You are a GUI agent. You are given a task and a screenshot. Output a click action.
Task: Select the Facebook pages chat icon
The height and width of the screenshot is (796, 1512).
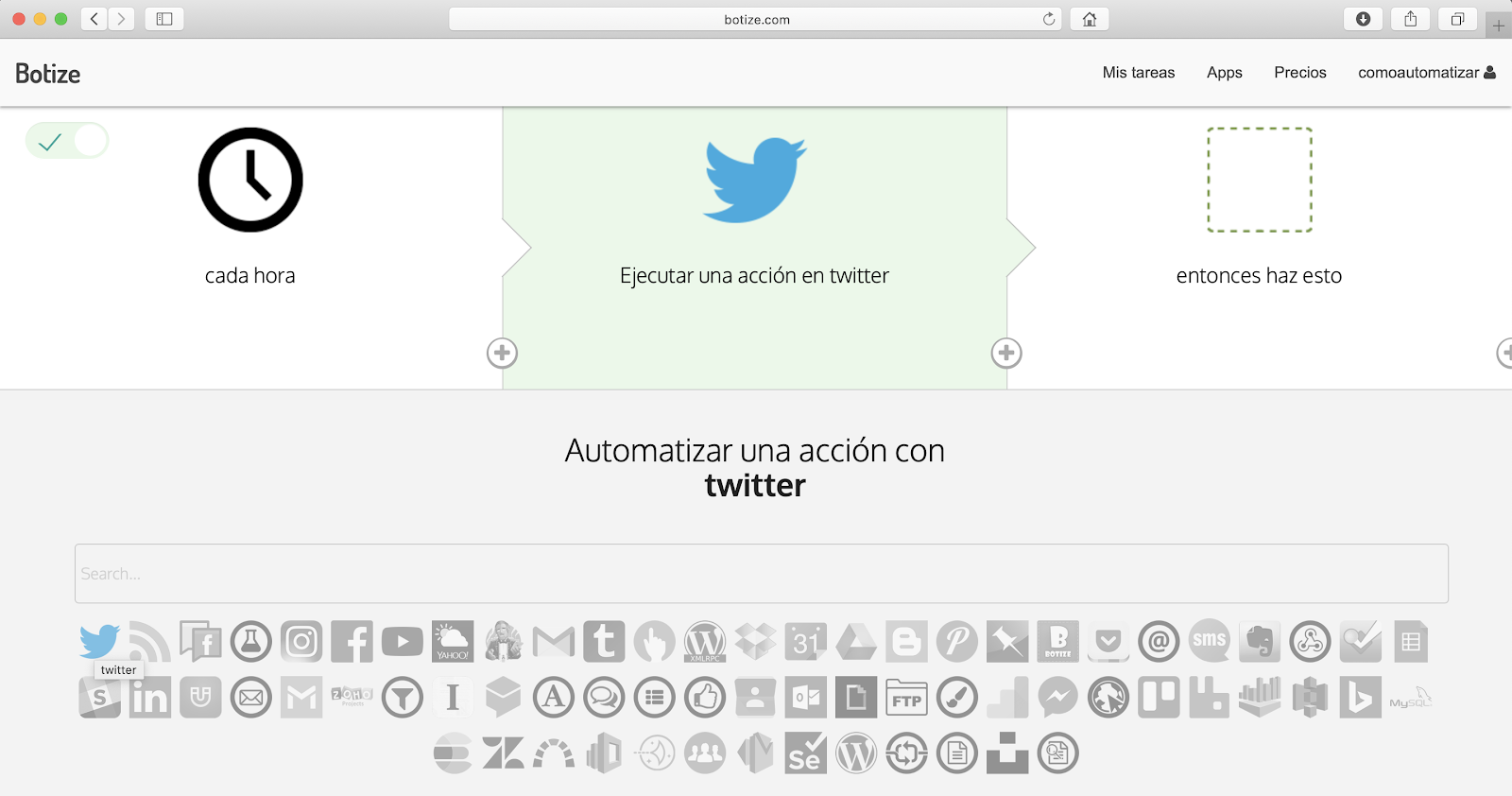(200, 642)
